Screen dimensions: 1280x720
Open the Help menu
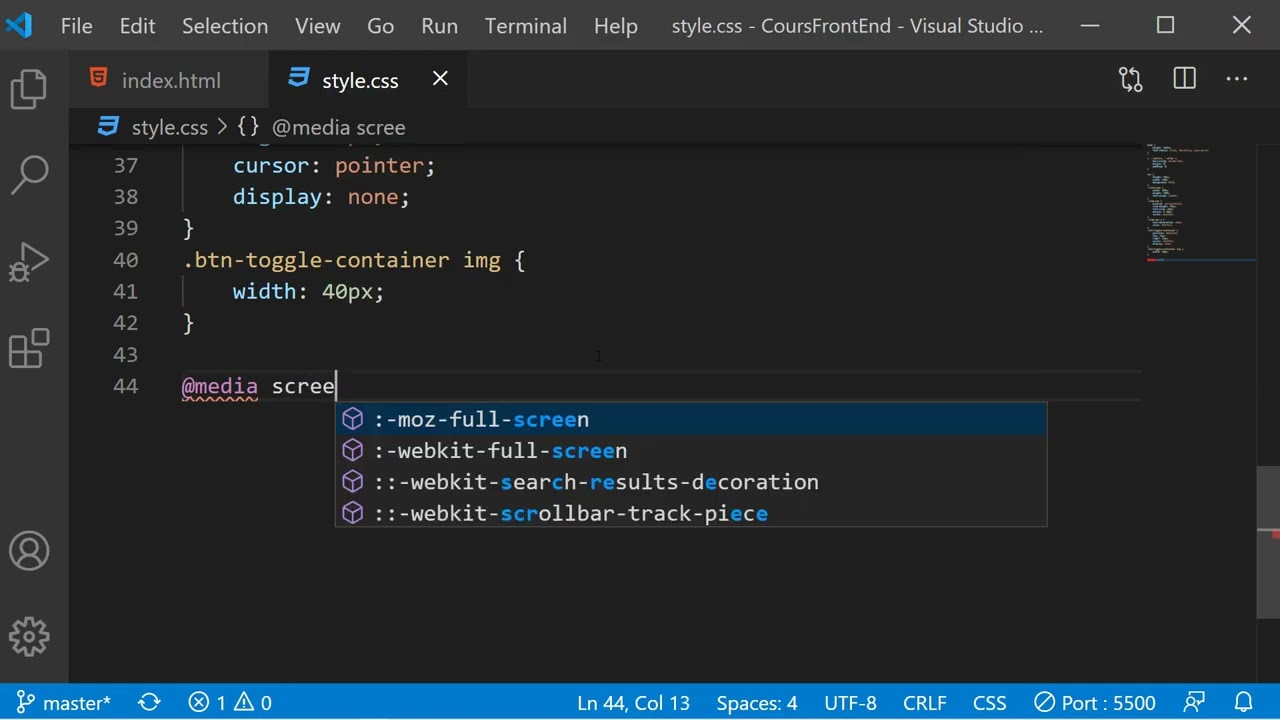(x=616, y=26)
